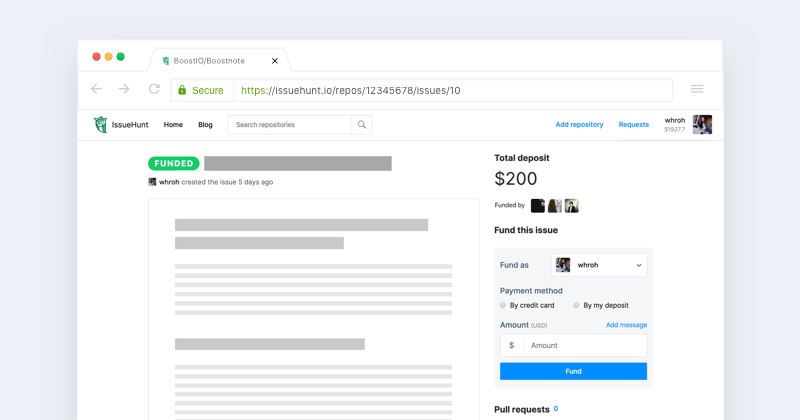Open the Blog menu item
Screen dimensions: 800x420
pyautogui.click(x=205, y=125)
